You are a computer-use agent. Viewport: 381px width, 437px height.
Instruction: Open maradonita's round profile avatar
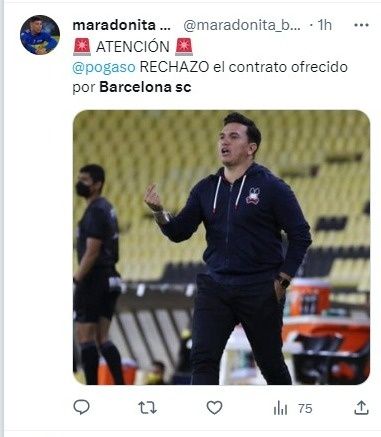tap(40, 35)
